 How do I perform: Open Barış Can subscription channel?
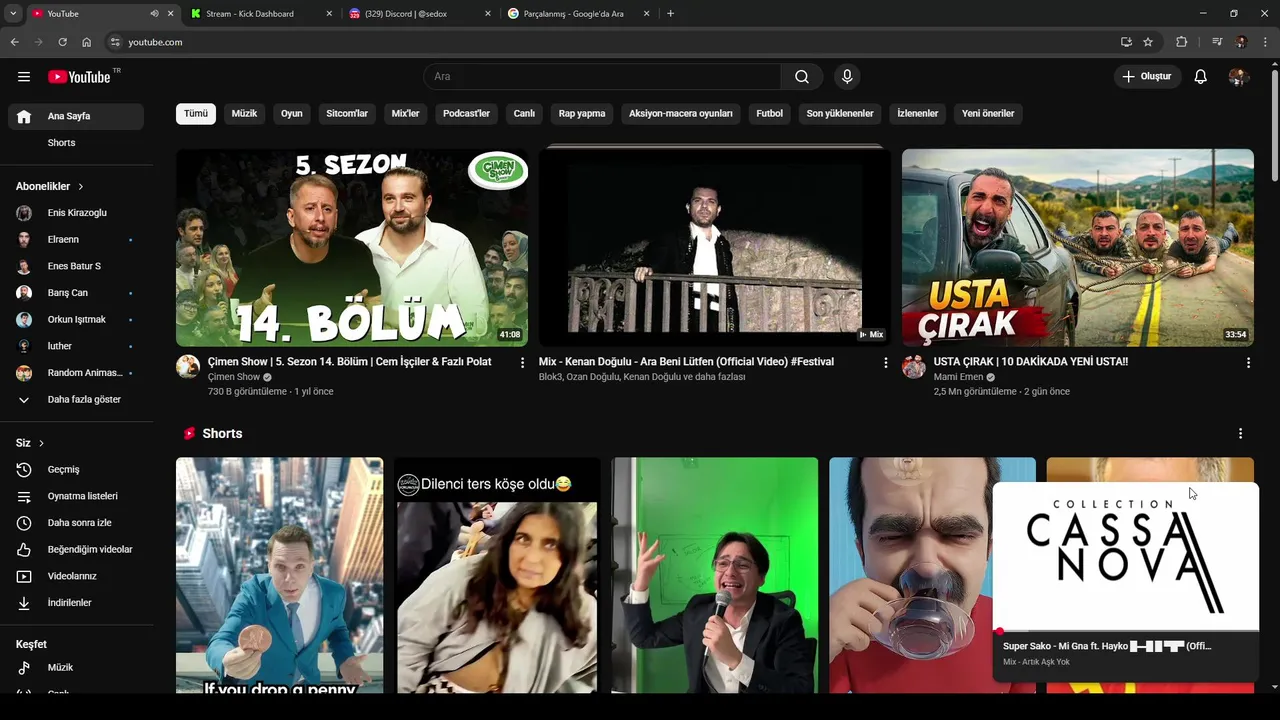tap(76, 293)
